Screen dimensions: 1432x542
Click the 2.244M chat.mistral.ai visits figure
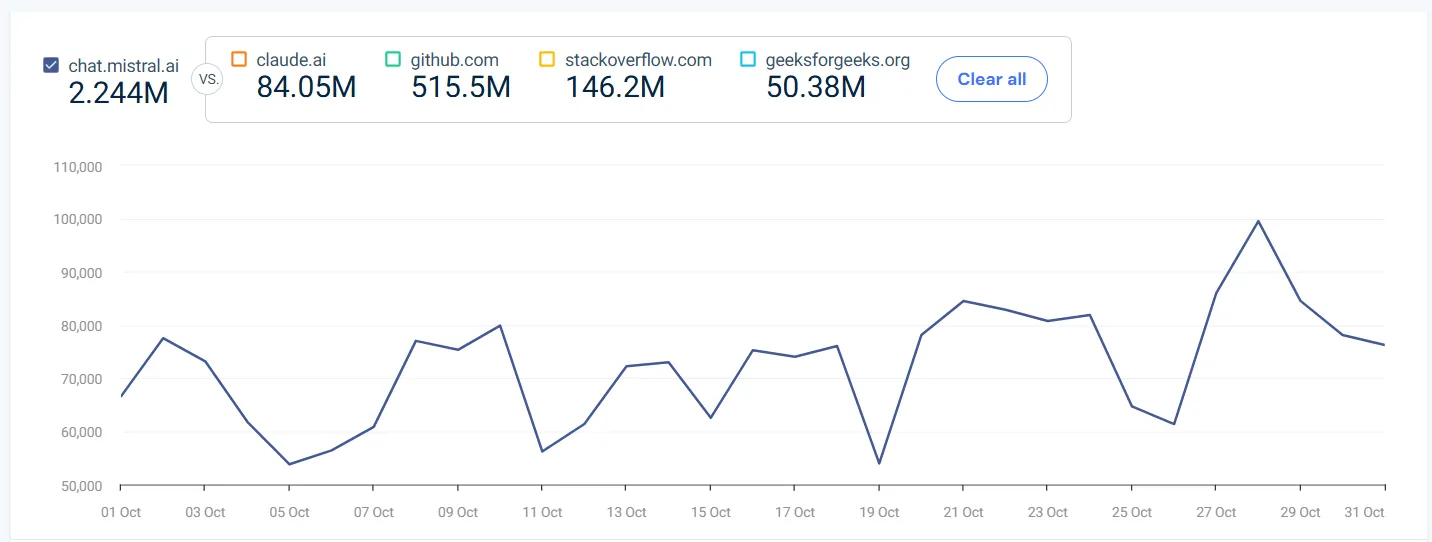118,93
